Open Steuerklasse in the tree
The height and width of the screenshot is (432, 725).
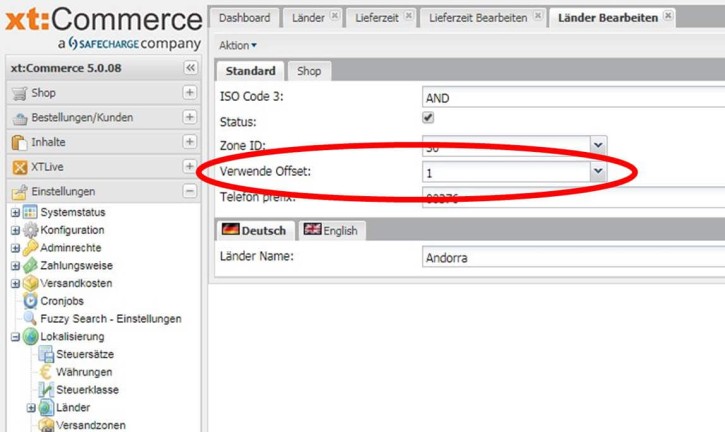click(x=87, y=390)
